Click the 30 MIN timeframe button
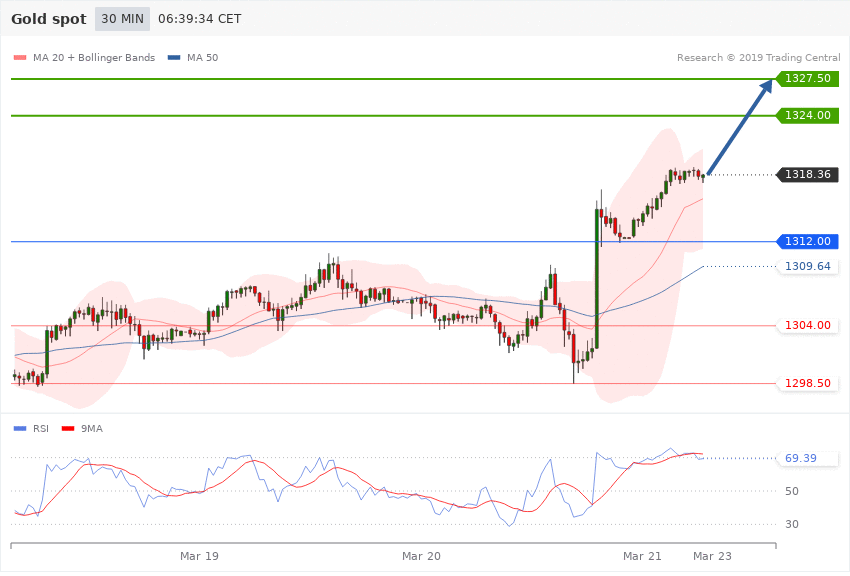Image resolution: width=850 pixels, height=576 pixels. pyautogui.click(x=122, y=19)
